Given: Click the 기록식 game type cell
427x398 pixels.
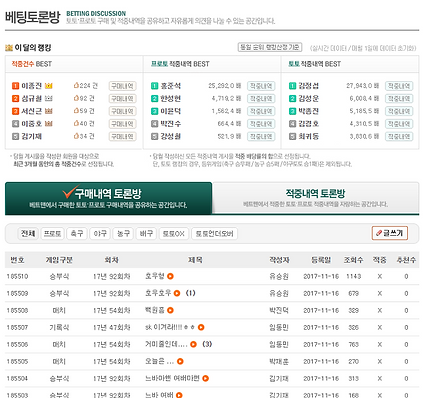Looking at the screenshot, I should [59, 327].
